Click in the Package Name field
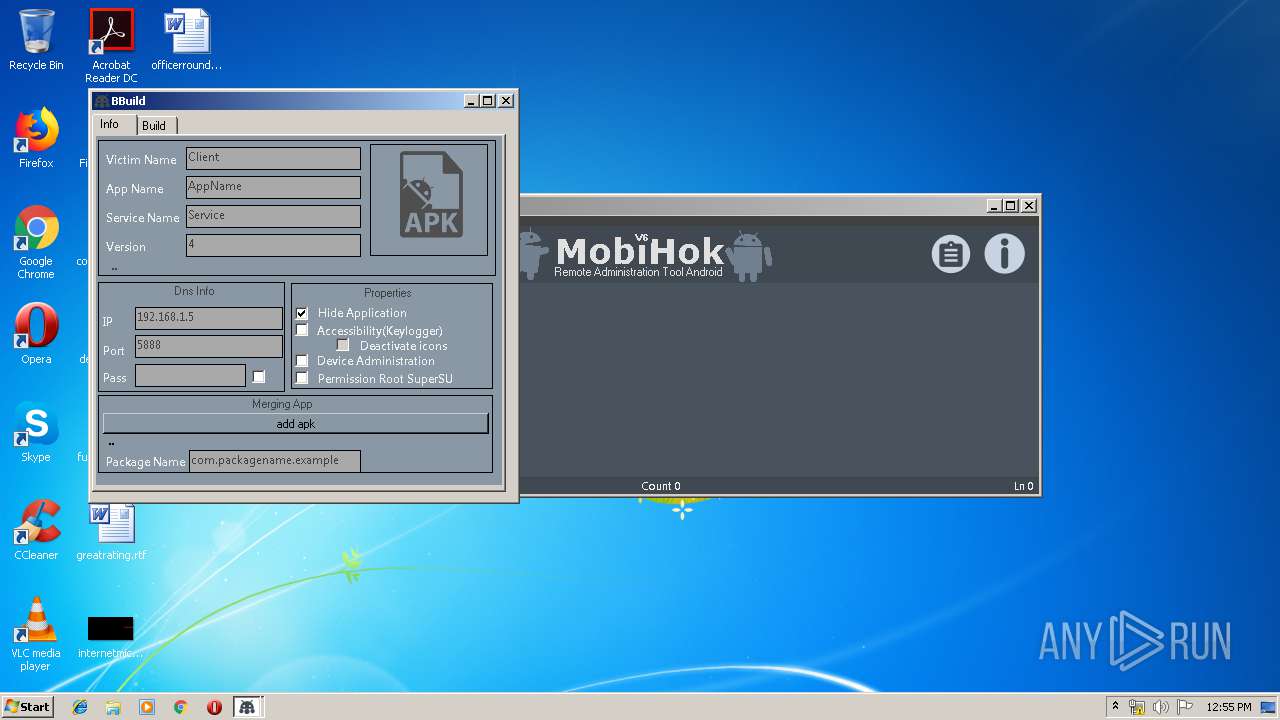 click(275, 461)
